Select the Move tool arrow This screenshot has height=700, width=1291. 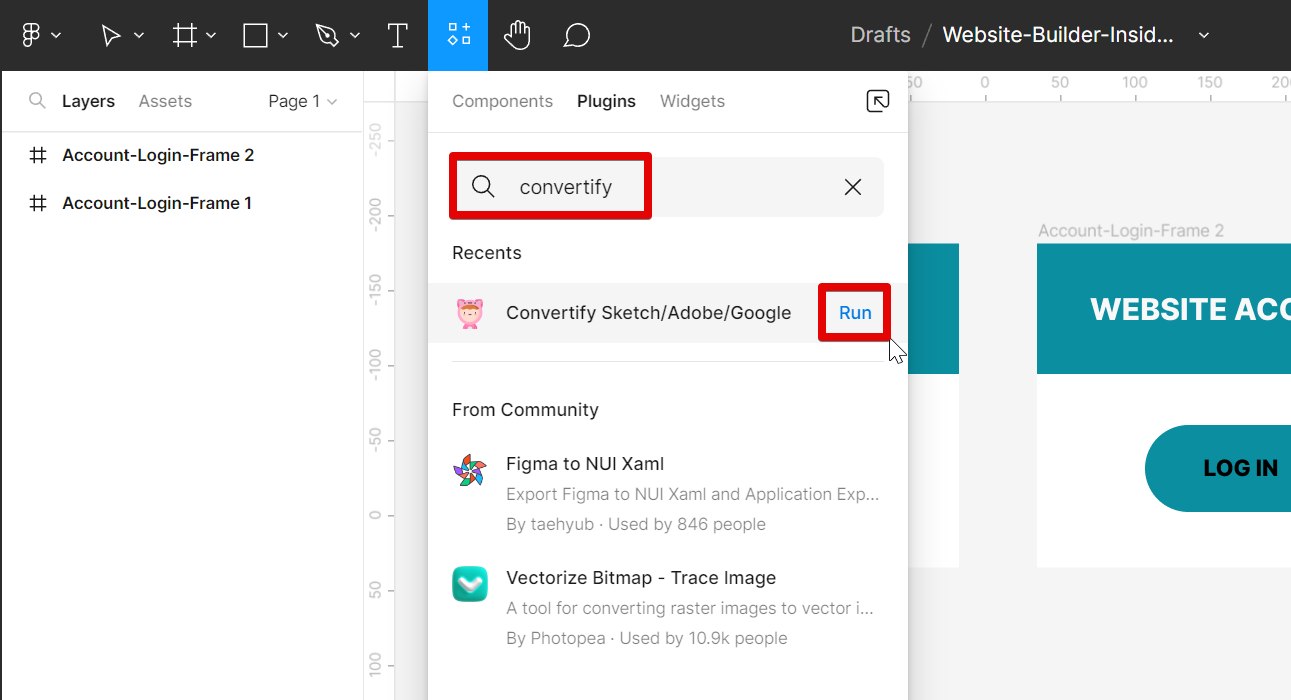(111, 36)
